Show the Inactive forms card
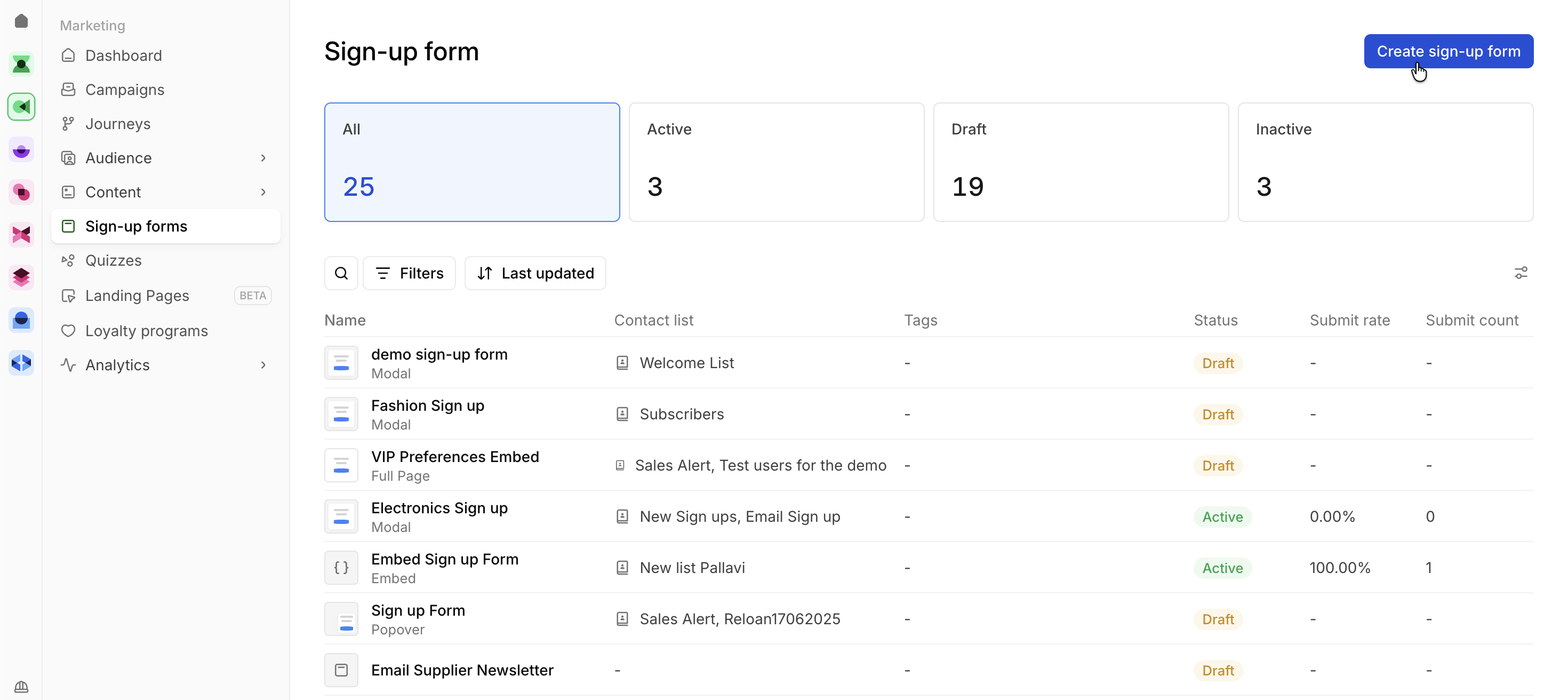The image size is (1568, 700). pos(1385,162)
